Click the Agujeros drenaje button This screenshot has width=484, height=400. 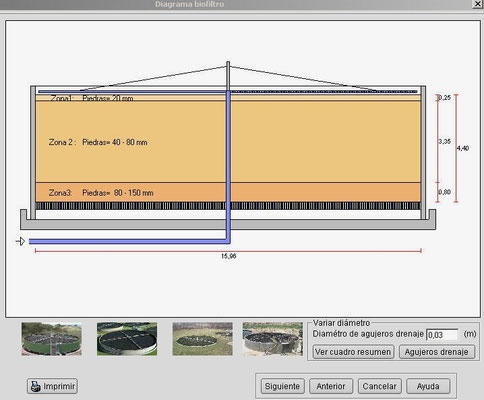tap(437, 352)
